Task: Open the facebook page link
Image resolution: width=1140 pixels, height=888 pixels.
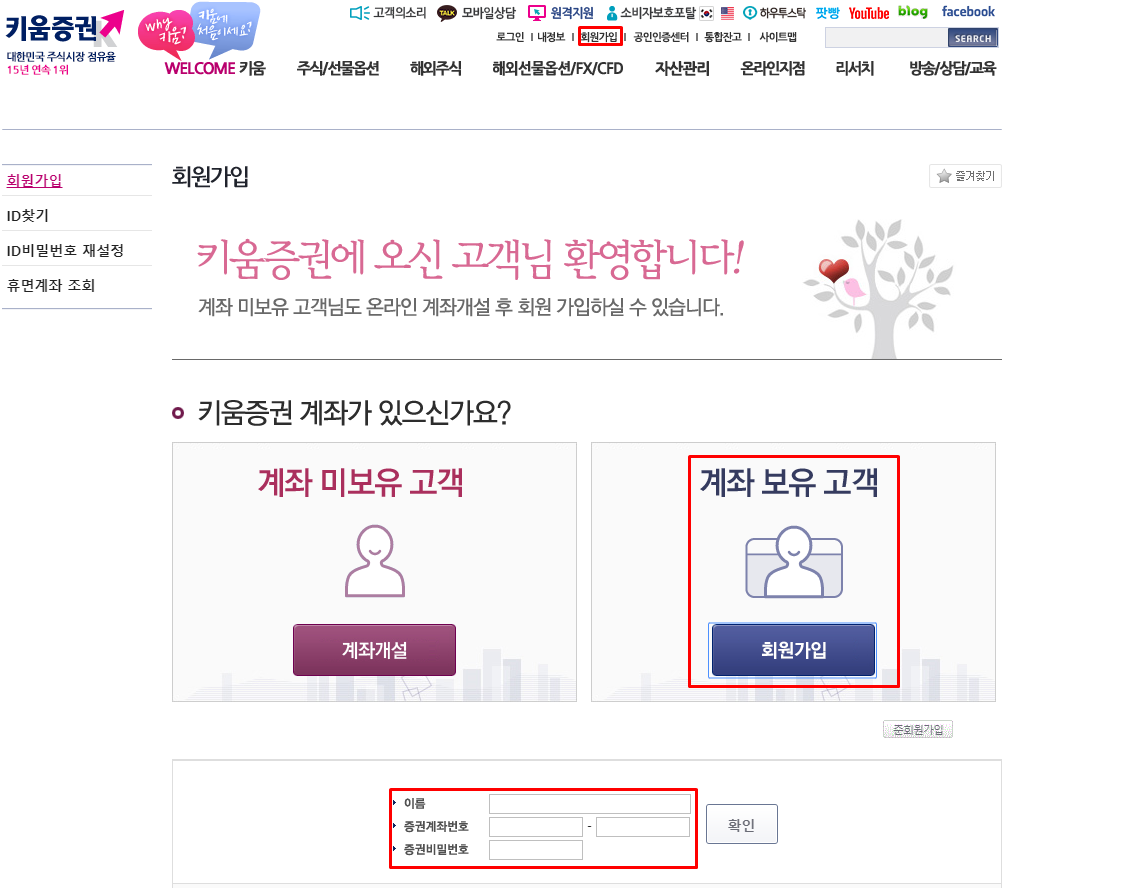Action: pos(968,12)
